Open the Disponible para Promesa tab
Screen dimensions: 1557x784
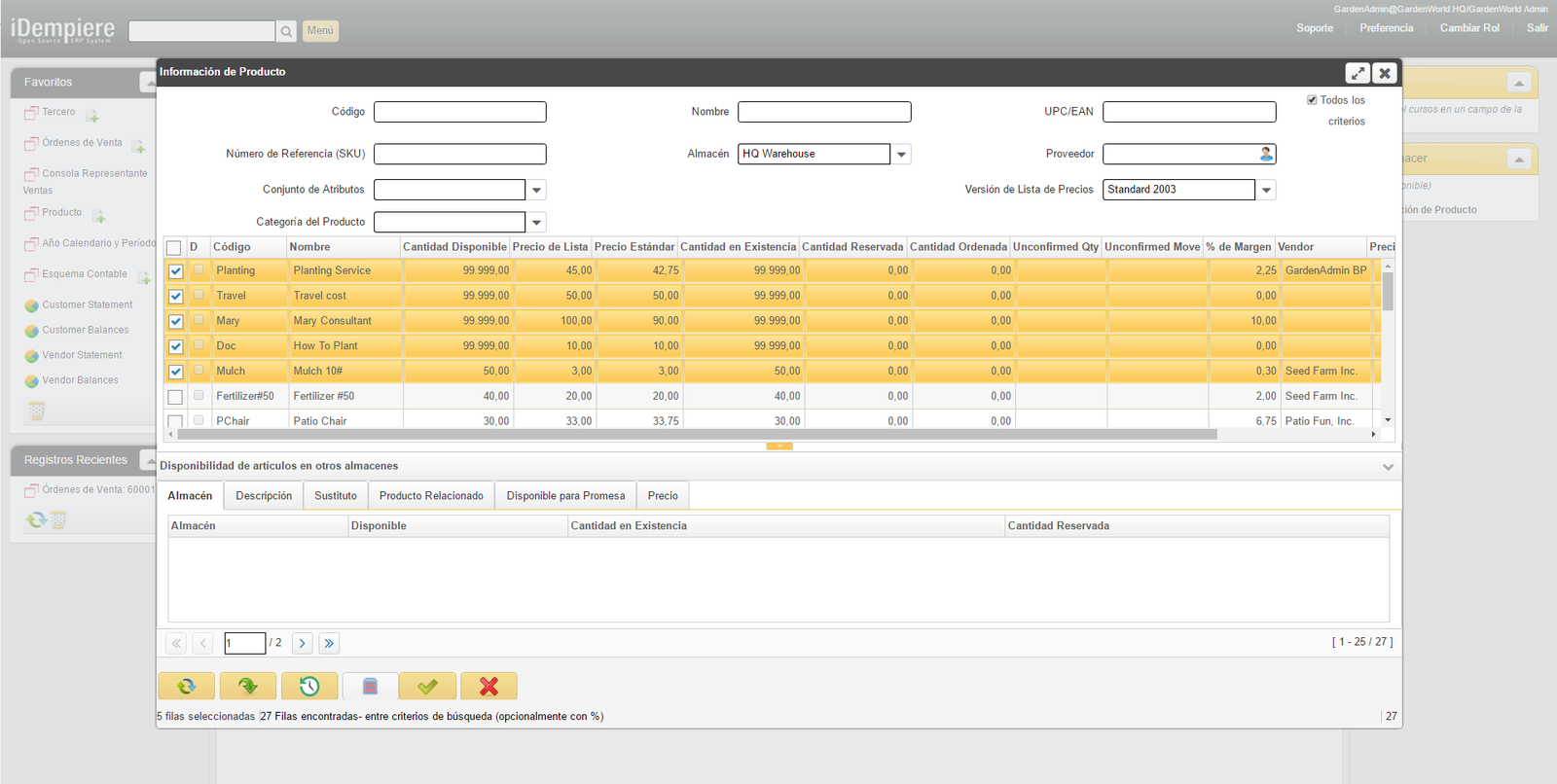(x=565, y=496)
